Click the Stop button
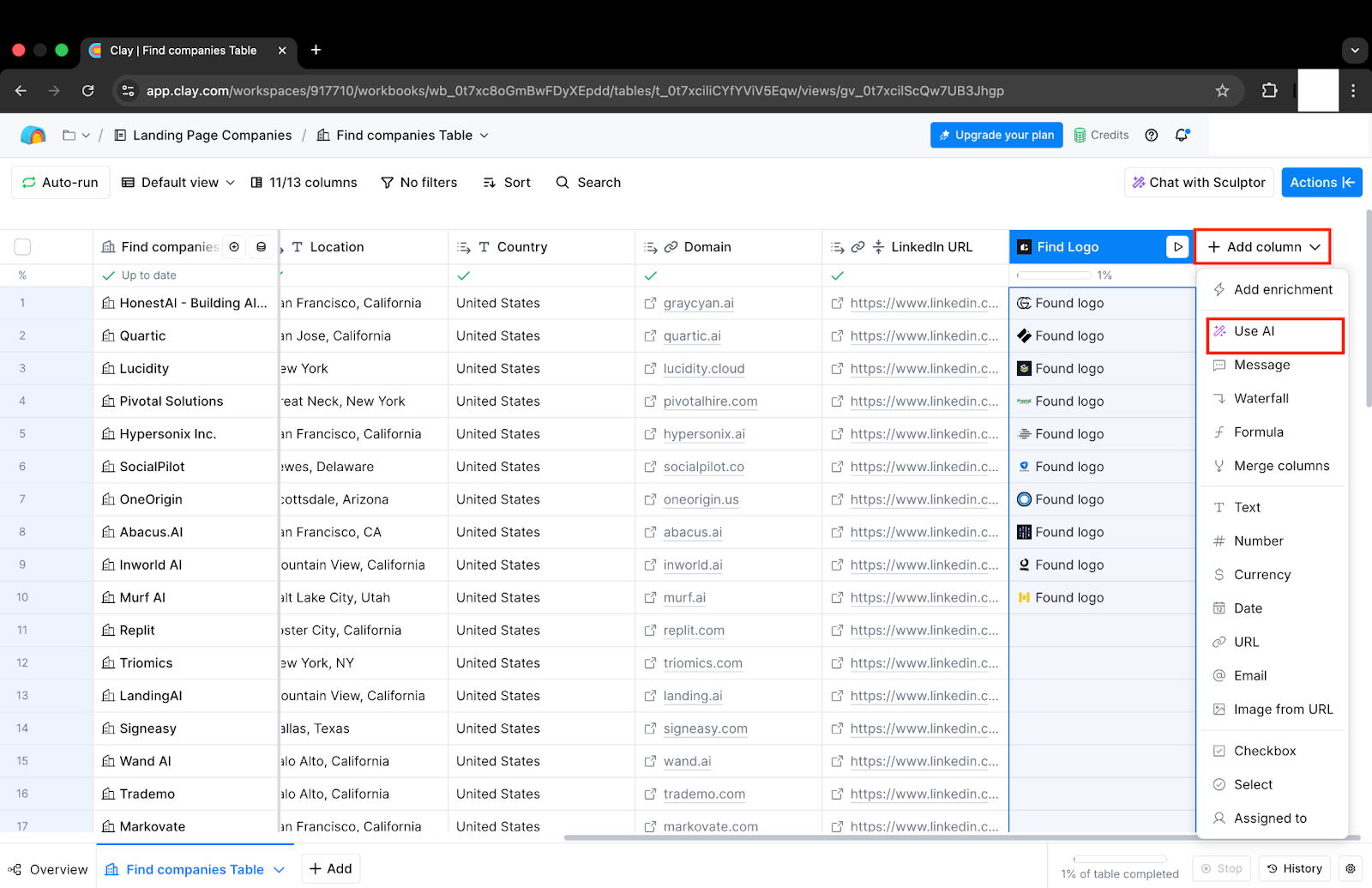The height and width of the screenshot is (888, 1372). click(1222, 868)
